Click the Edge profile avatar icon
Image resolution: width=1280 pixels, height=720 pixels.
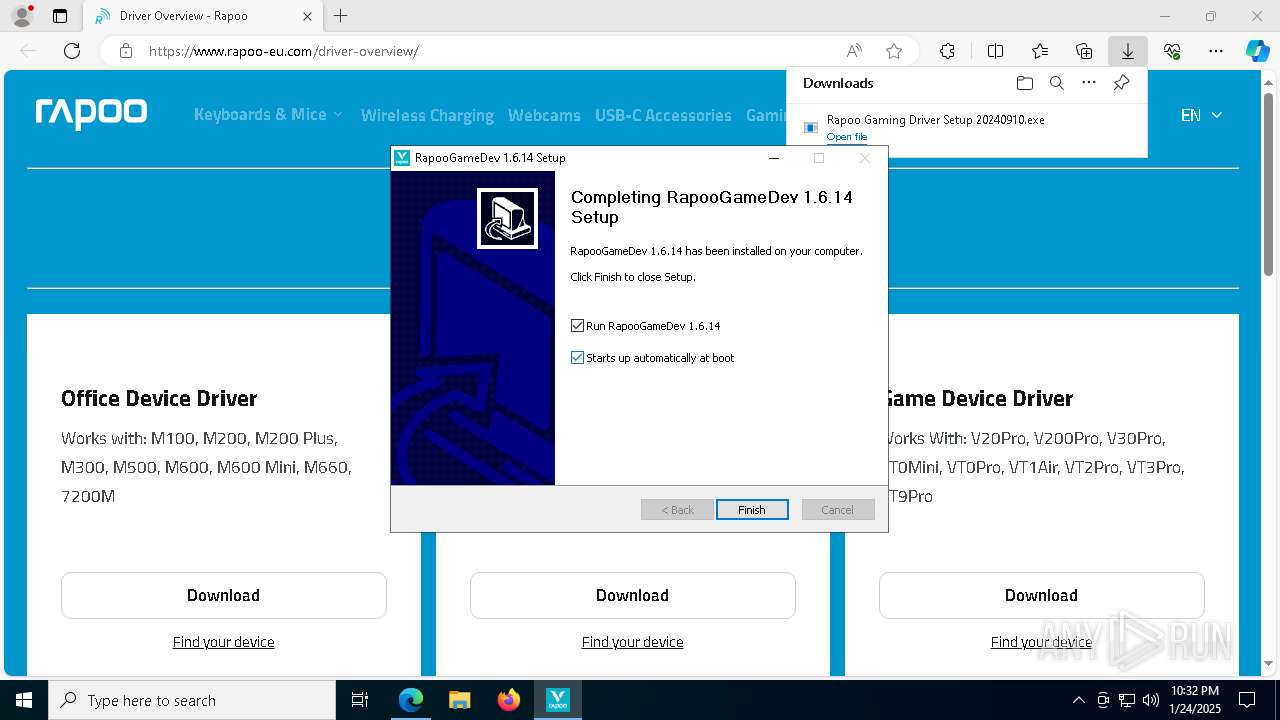point(22,16)
